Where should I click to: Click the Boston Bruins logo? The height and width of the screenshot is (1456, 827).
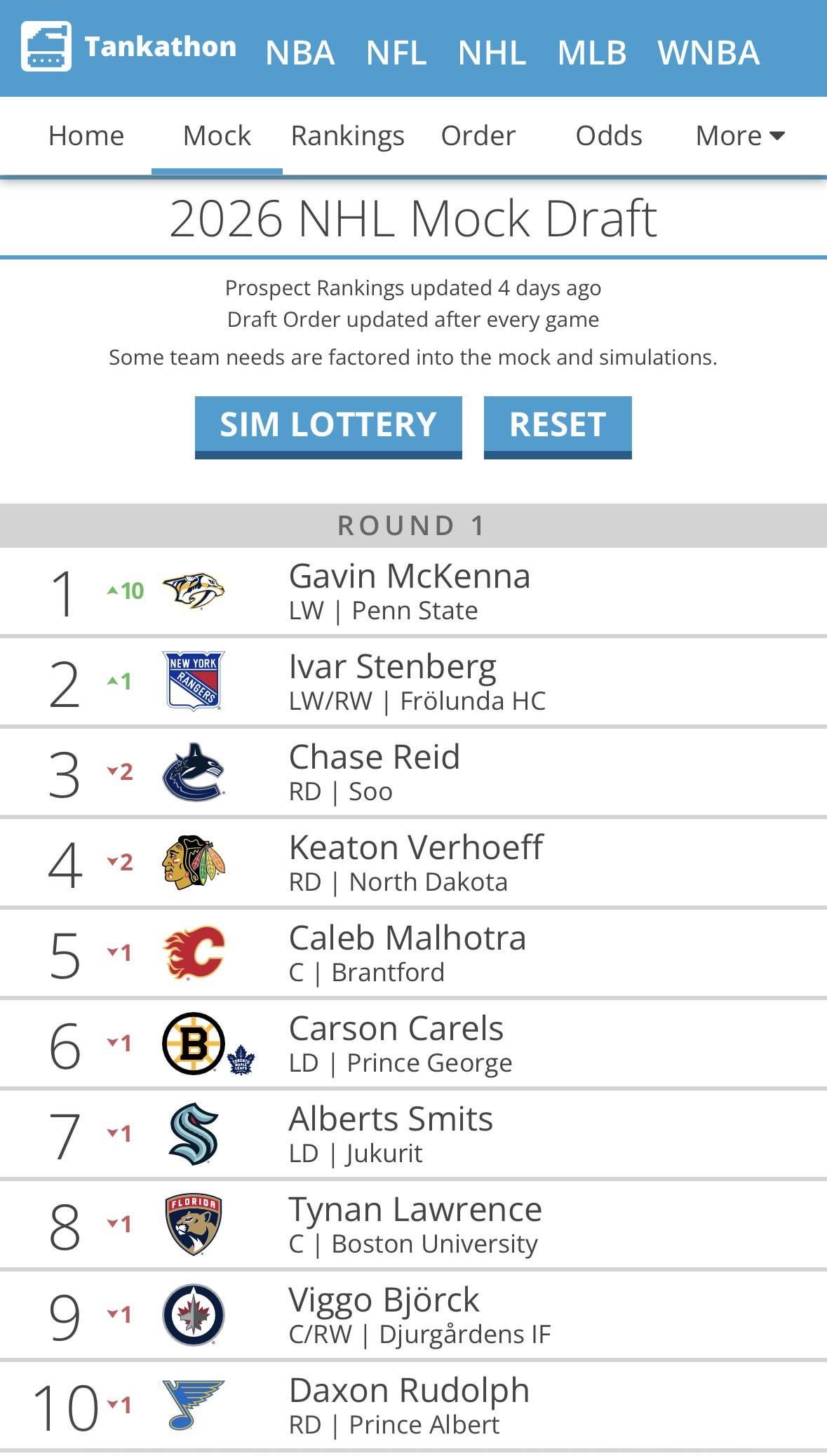coord(194,1043)
